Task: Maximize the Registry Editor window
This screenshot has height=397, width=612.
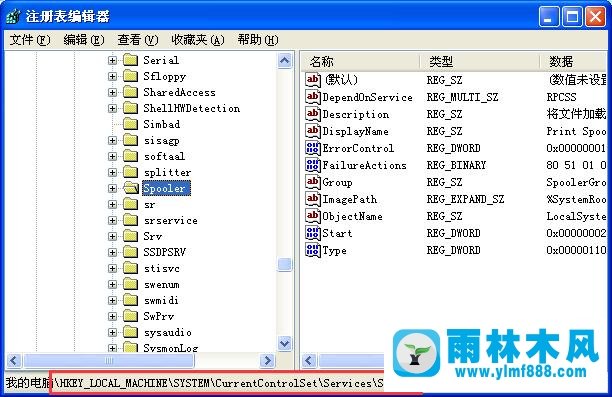Action: pos(573,17)
